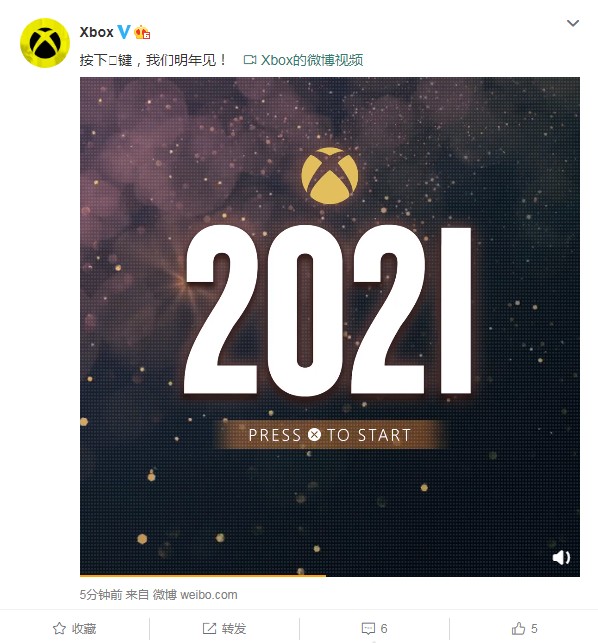Click the gold Xbox logo in the video
598x643 pixels.
pyautogui.click(x=330, y=176)
